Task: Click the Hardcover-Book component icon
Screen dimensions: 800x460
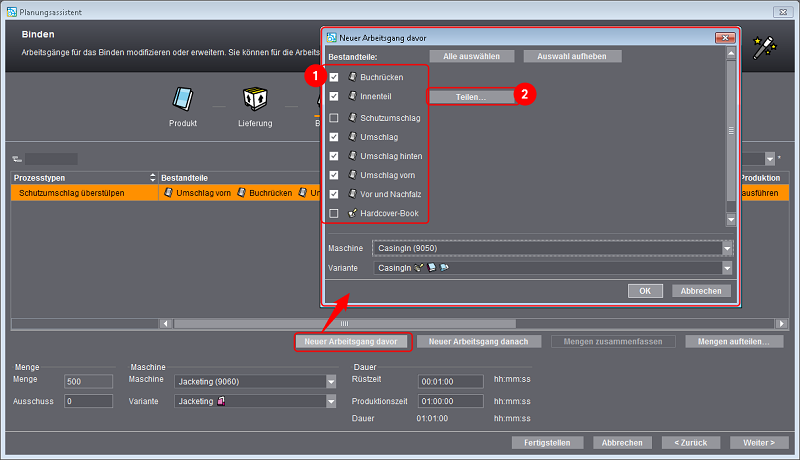Action: pos(352,214)
